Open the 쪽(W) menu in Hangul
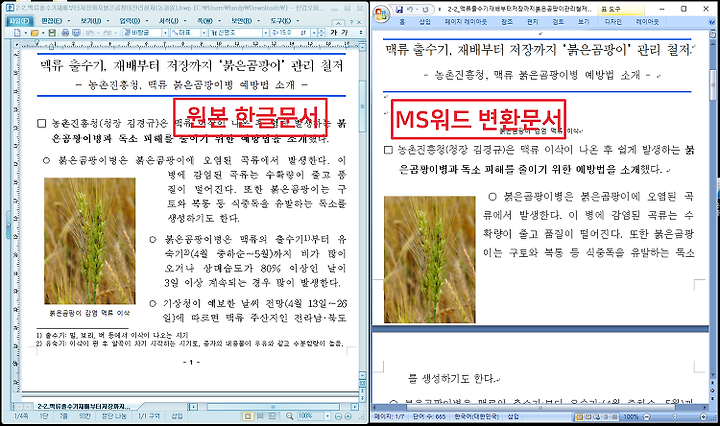 click(x=205, y=21)
